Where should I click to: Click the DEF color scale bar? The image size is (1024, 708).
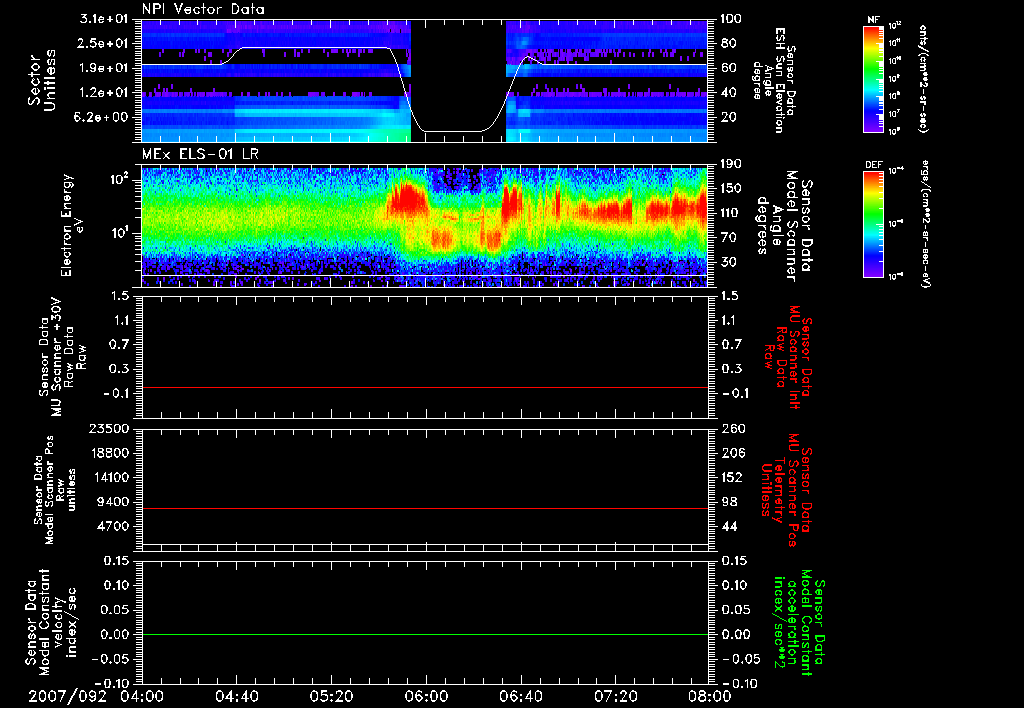tap(874, 224)
